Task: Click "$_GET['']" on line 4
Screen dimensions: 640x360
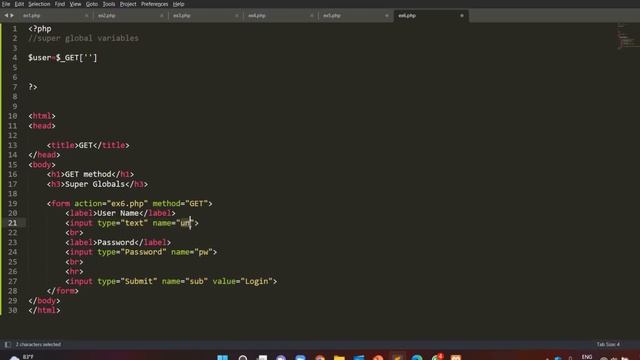Action: [77, 58]
